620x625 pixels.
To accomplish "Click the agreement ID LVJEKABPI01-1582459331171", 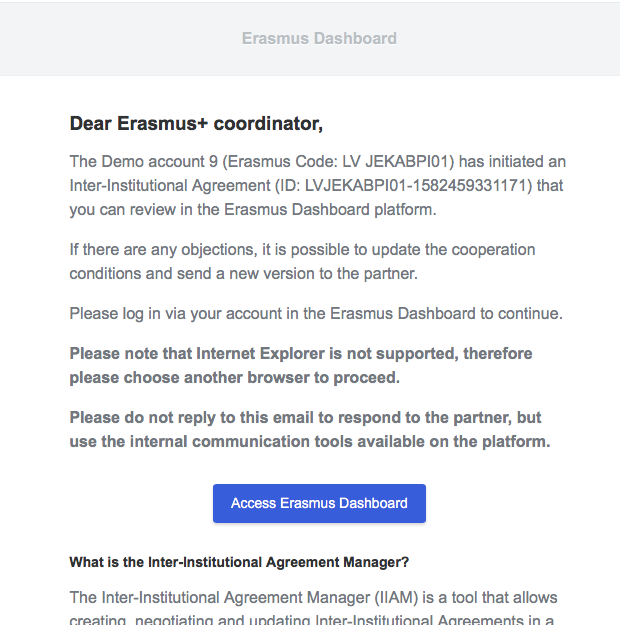I will pyautogui.click(x=416, y=186).
